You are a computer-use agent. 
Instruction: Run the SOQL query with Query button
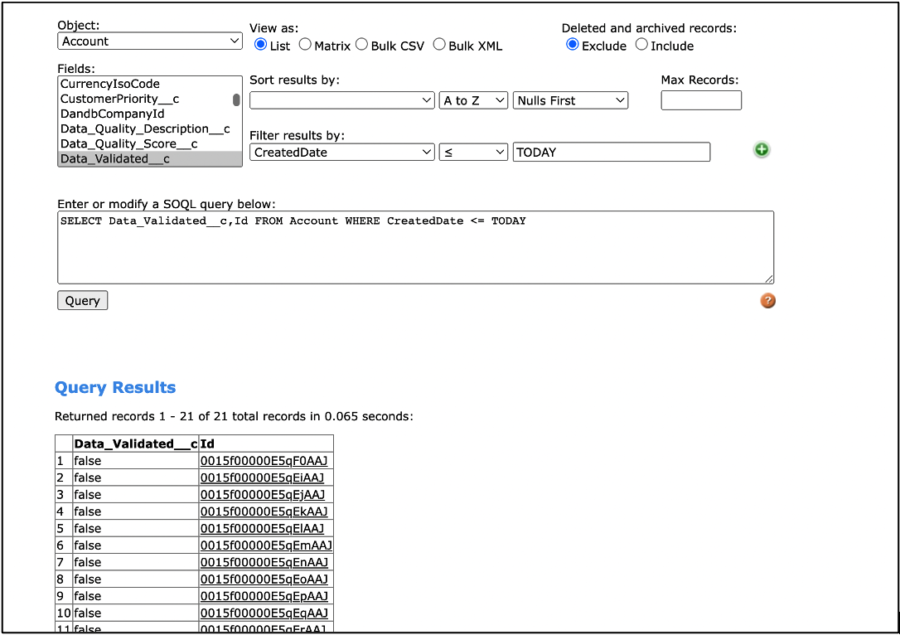click(x=81, y=300)
